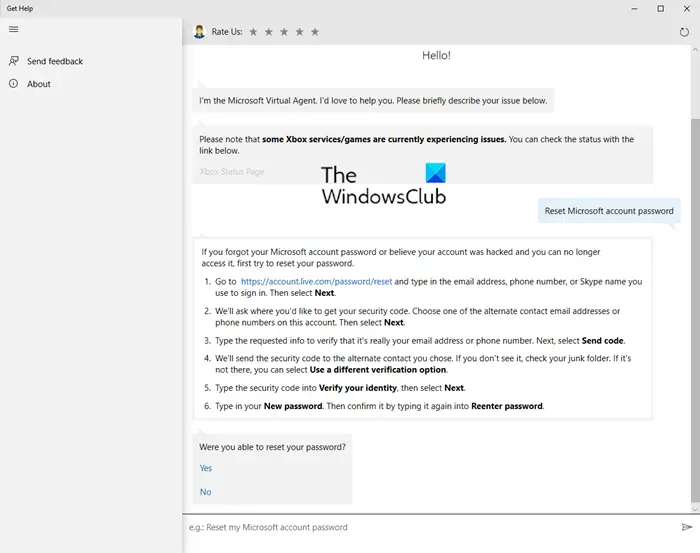Open the hamburger navigation menu
The height and width of the screenshot is (553, 700).
coord(14,29)
